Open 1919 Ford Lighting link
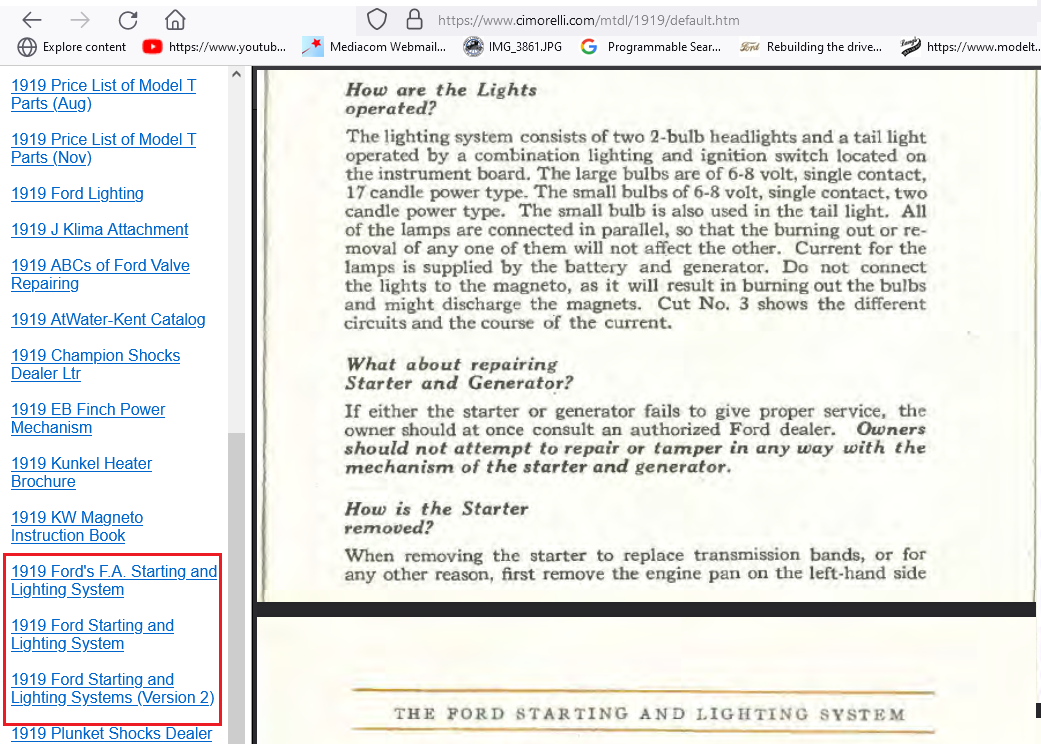This screenshot has width=1041, height=744. [x=77, y=194]
